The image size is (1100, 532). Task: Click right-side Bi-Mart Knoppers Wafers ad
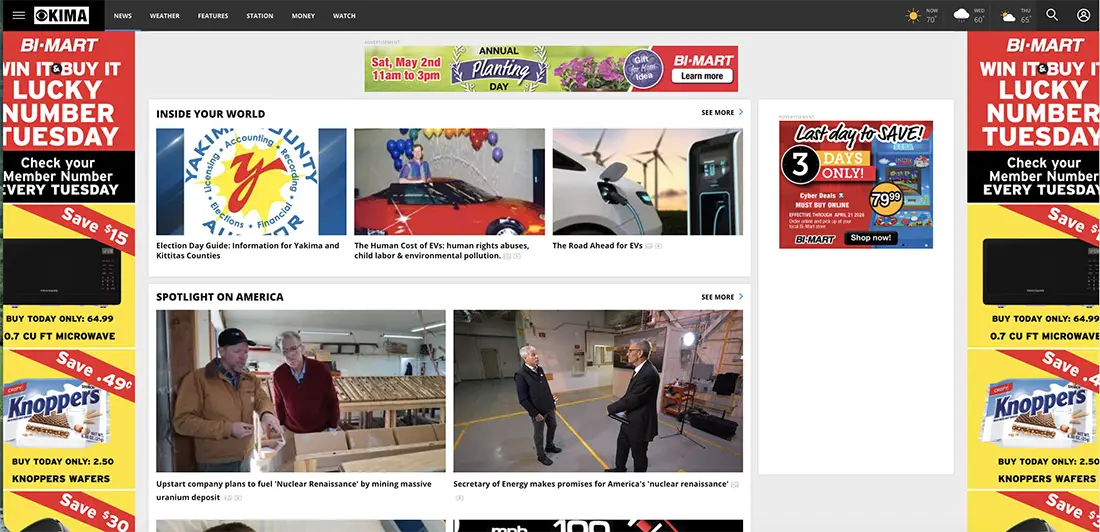point(1033,418)
